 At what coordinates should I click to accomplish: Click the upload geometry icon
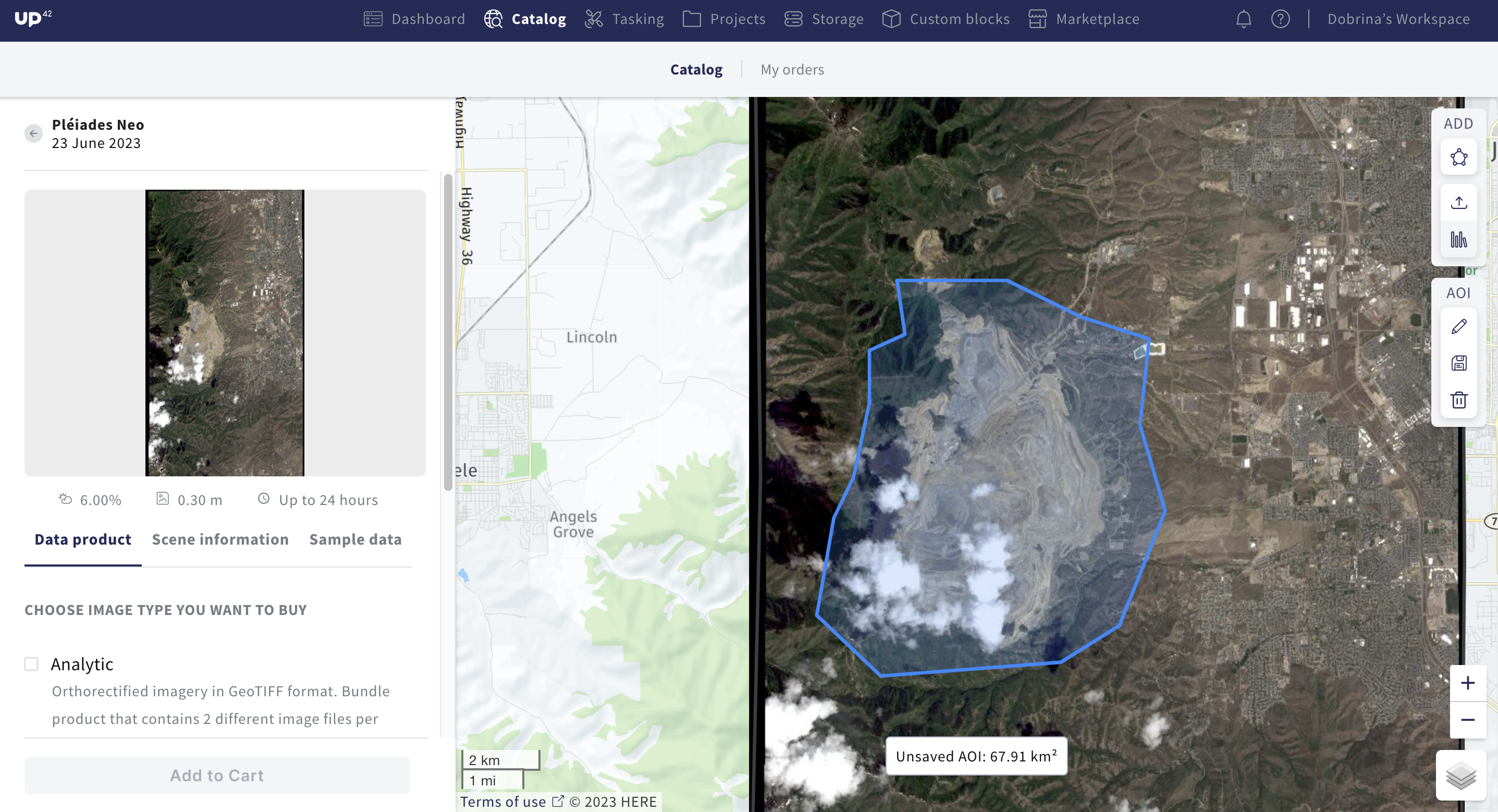point(1458,202)
